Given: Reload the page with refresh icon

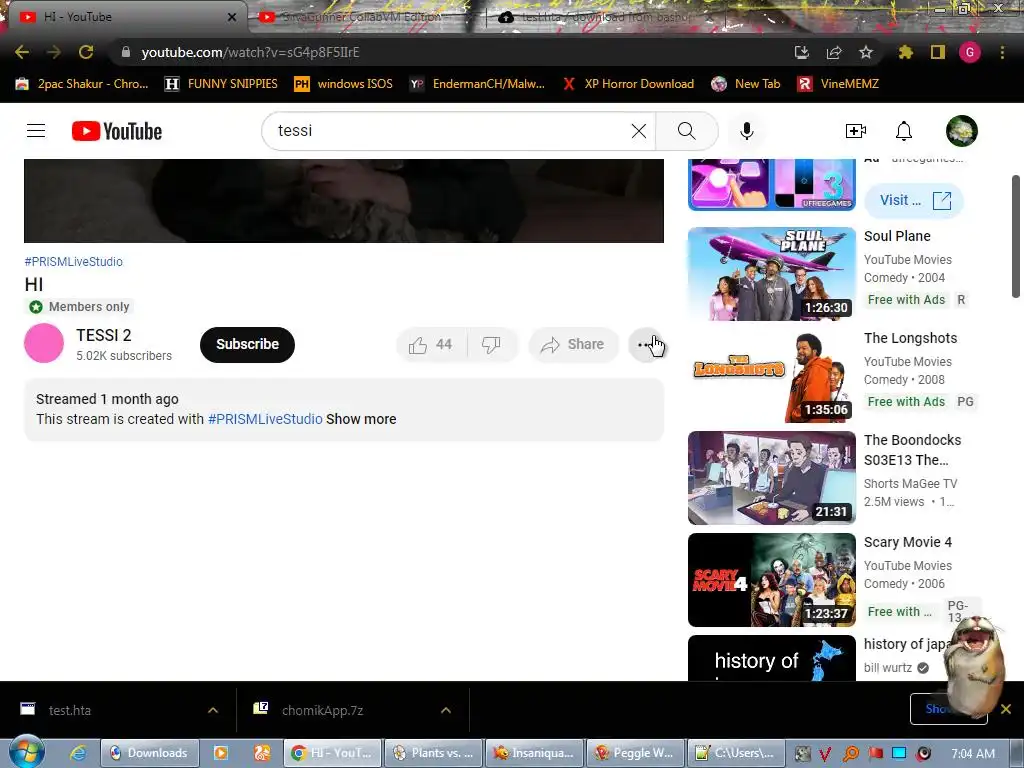Looking at the screenshot, I should pos(86,52).
